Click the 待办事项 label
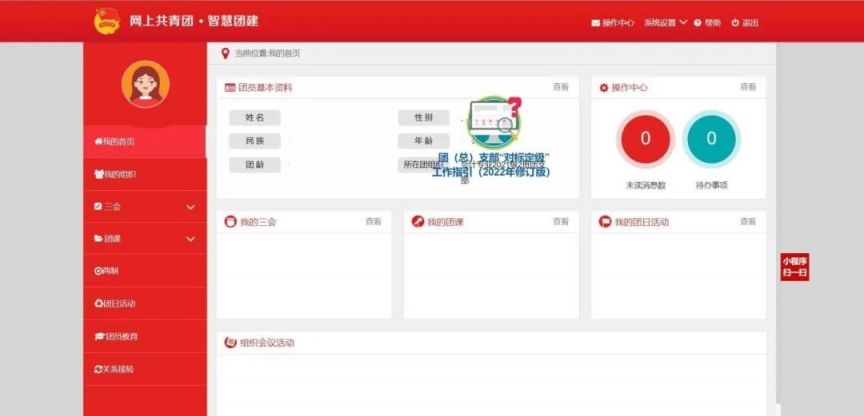 click(711, 186)
